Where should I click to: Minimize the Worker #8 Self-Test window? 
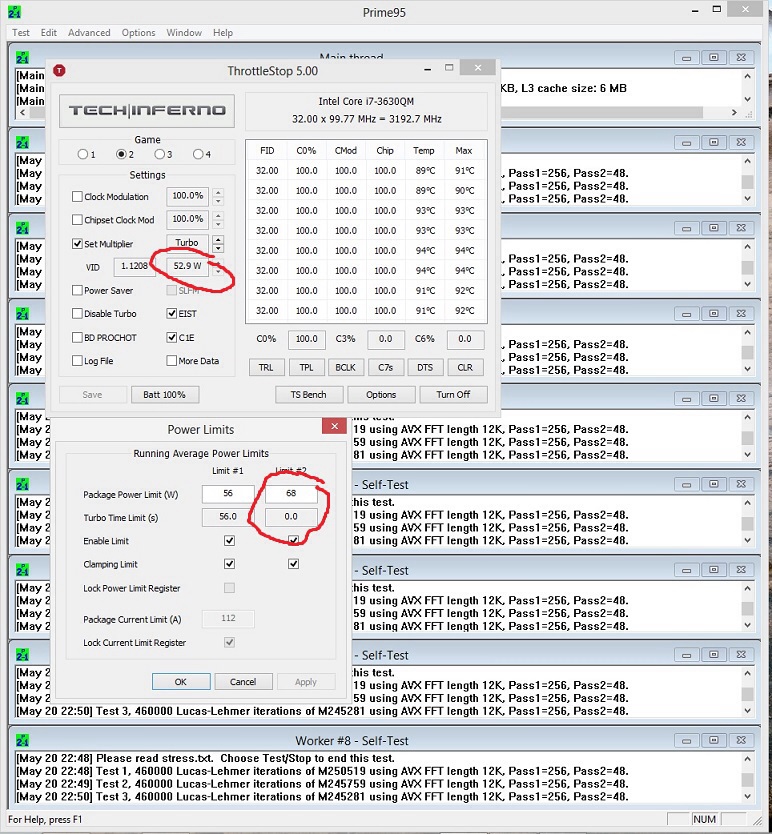tap(686, 740)
